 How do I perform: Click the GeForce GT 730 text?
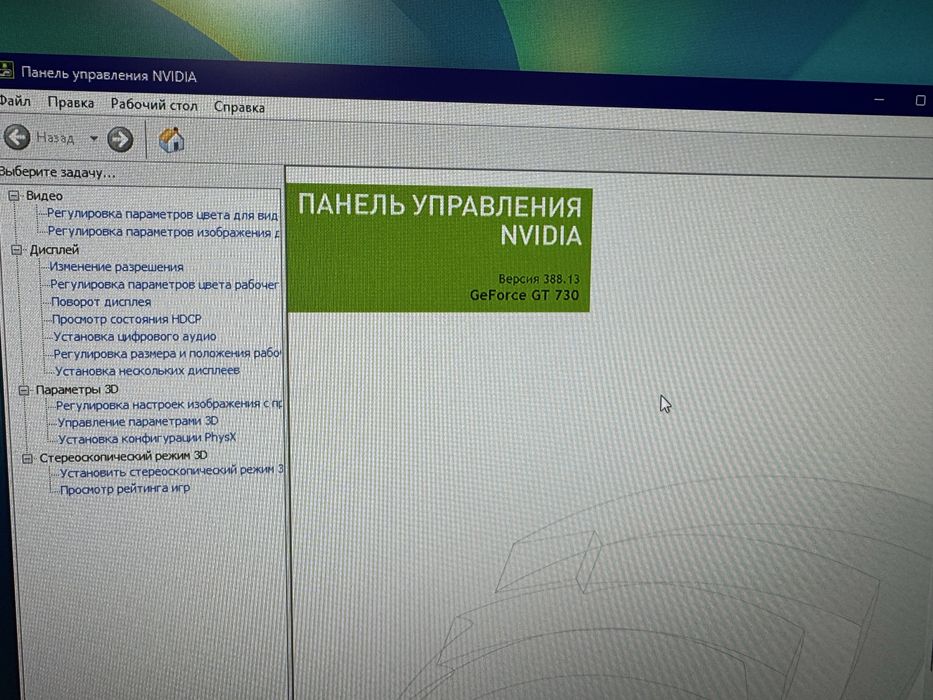[x=524, y=295]
